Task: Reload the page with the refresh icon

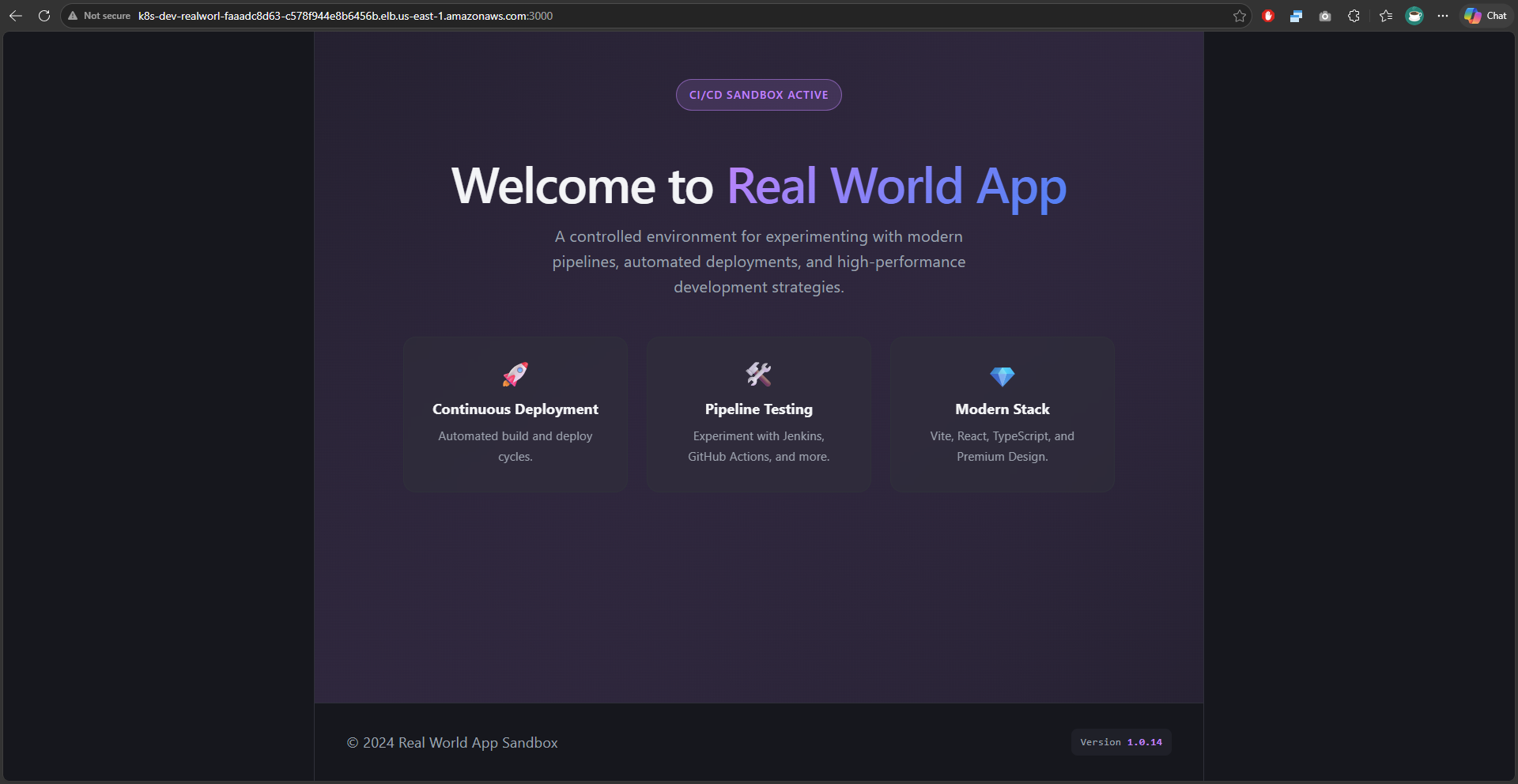Action: (x=44, y=16)
